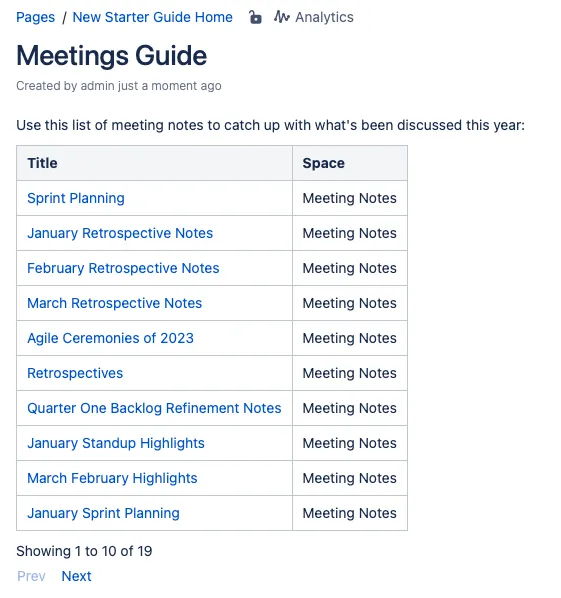
Task: Click the page restrictions unlocked padlock icon
Action: [x=255, y=17]
